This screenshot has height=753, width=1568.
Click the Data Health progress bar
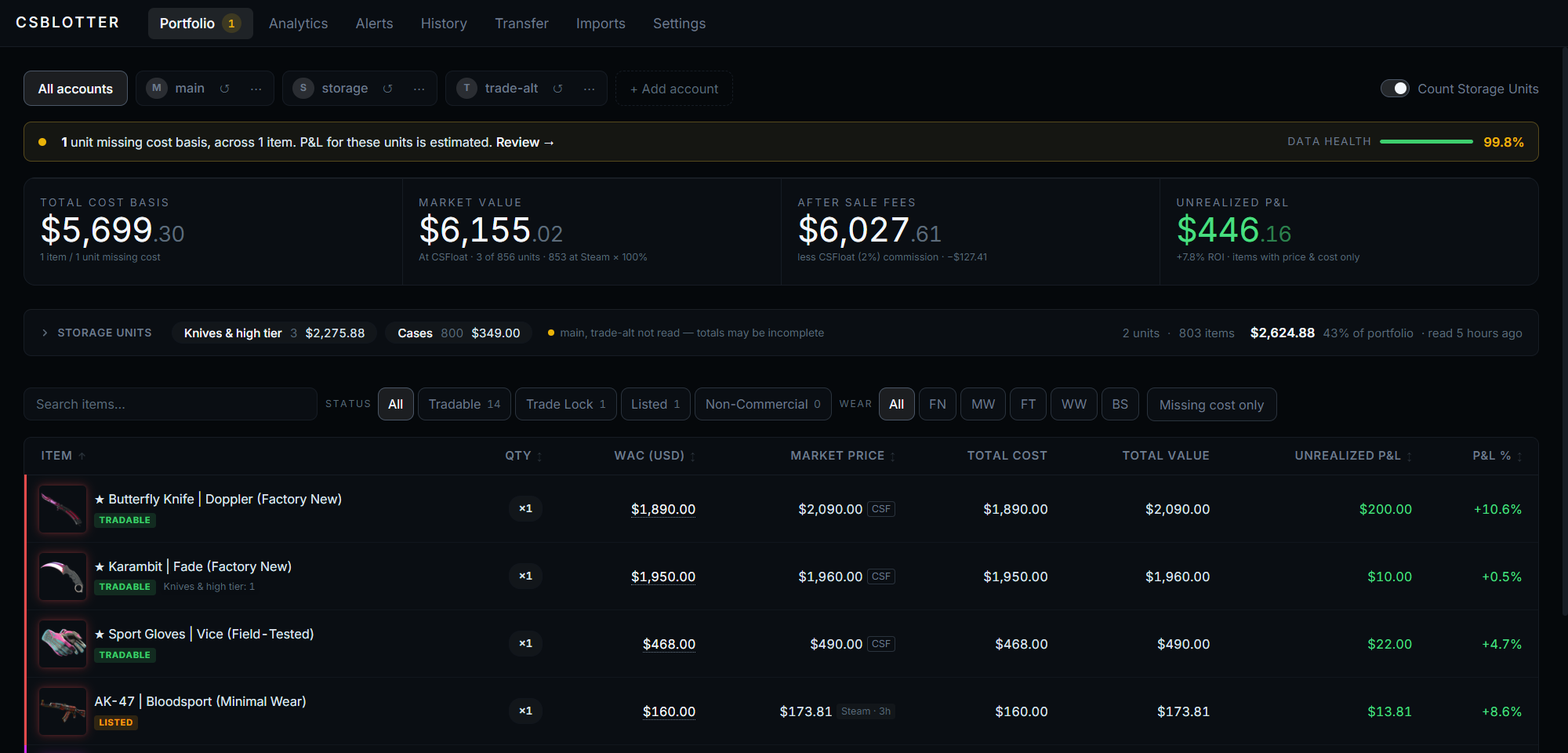[1426, 142]
